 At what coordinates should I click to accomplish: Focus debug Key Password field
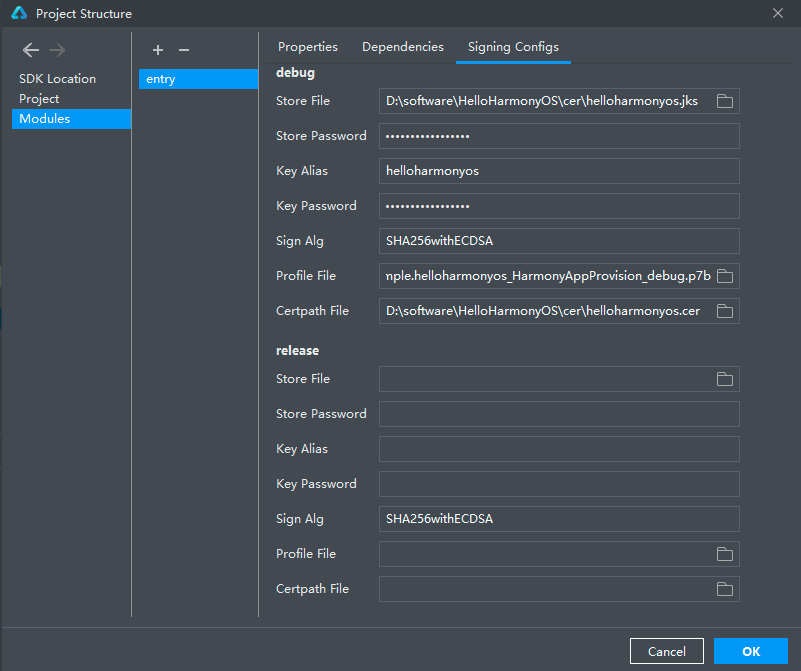tap(559, 206)
